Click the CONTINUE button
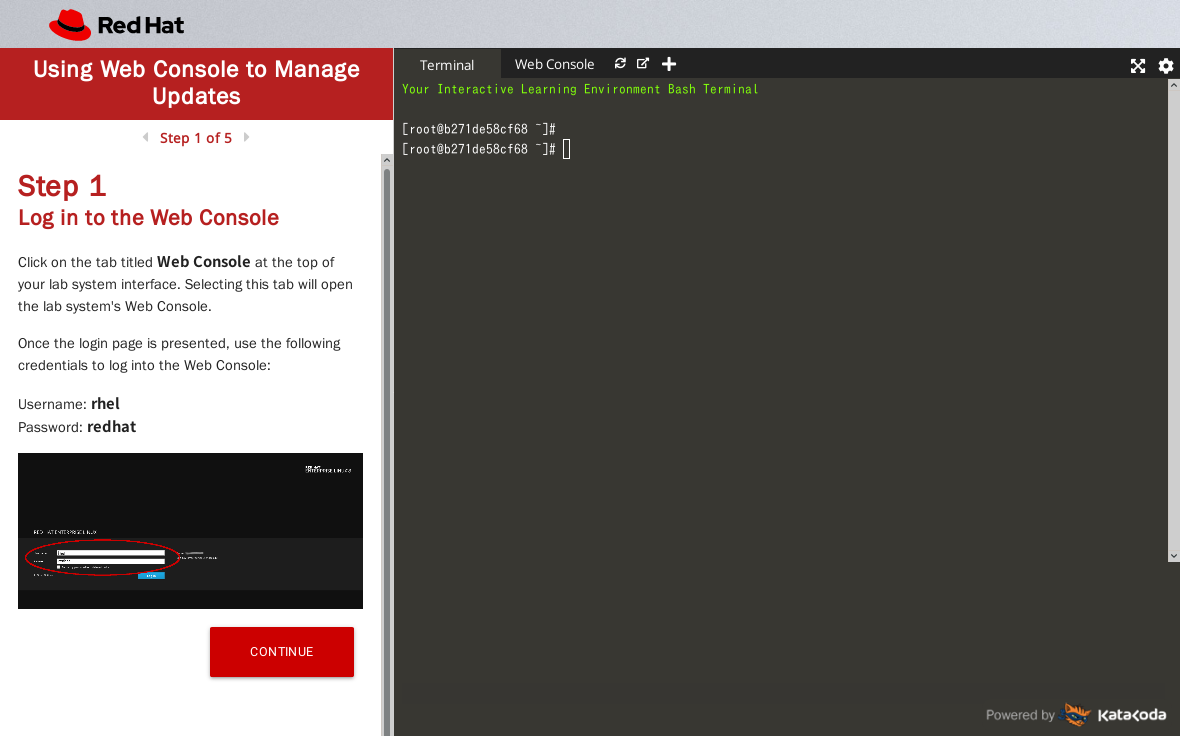The width and height of the screenshot is (1180, 736). [x=281, y=652]
